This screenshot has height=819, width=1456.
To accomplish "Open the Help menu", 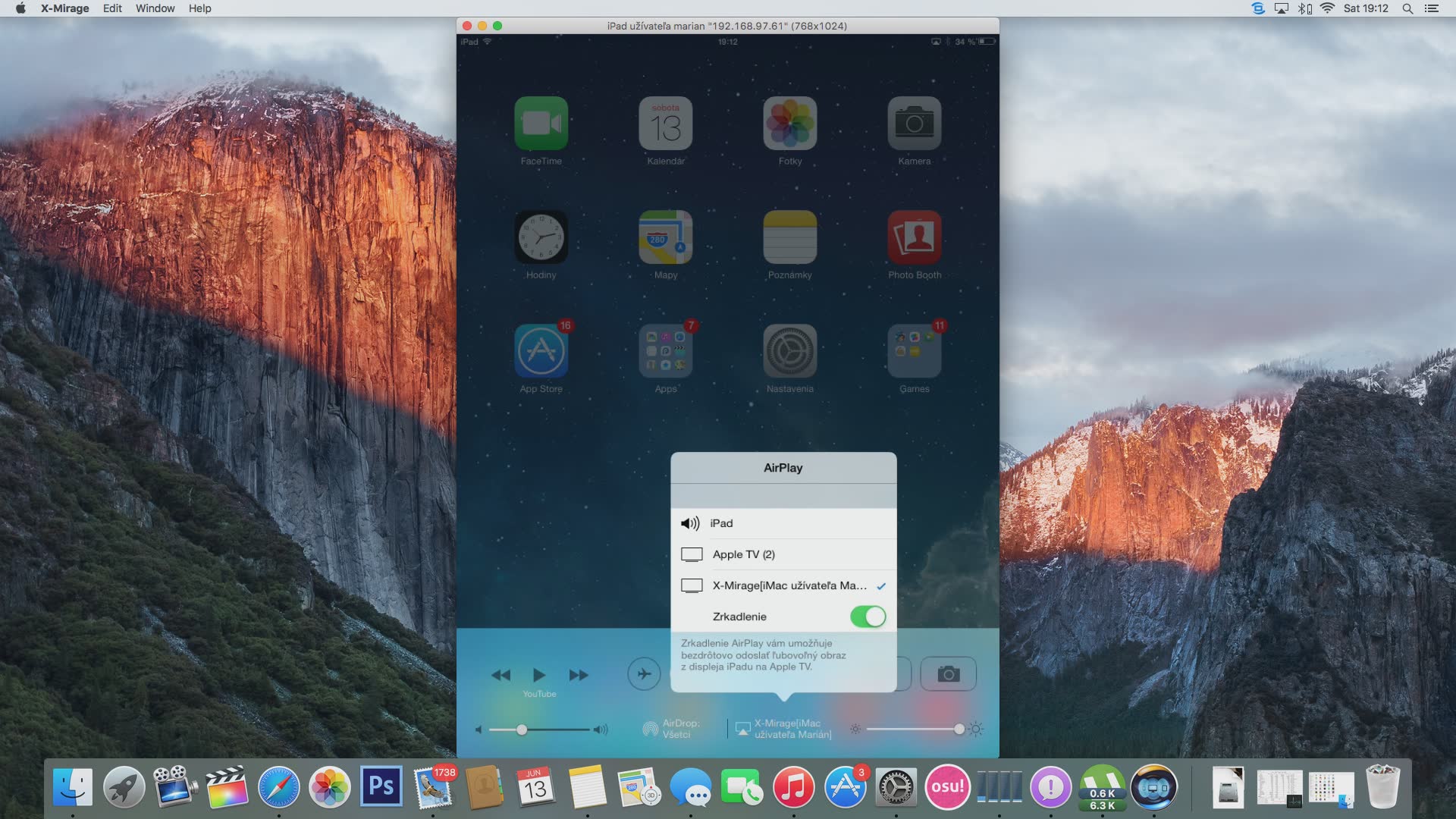I will point(199,8).
